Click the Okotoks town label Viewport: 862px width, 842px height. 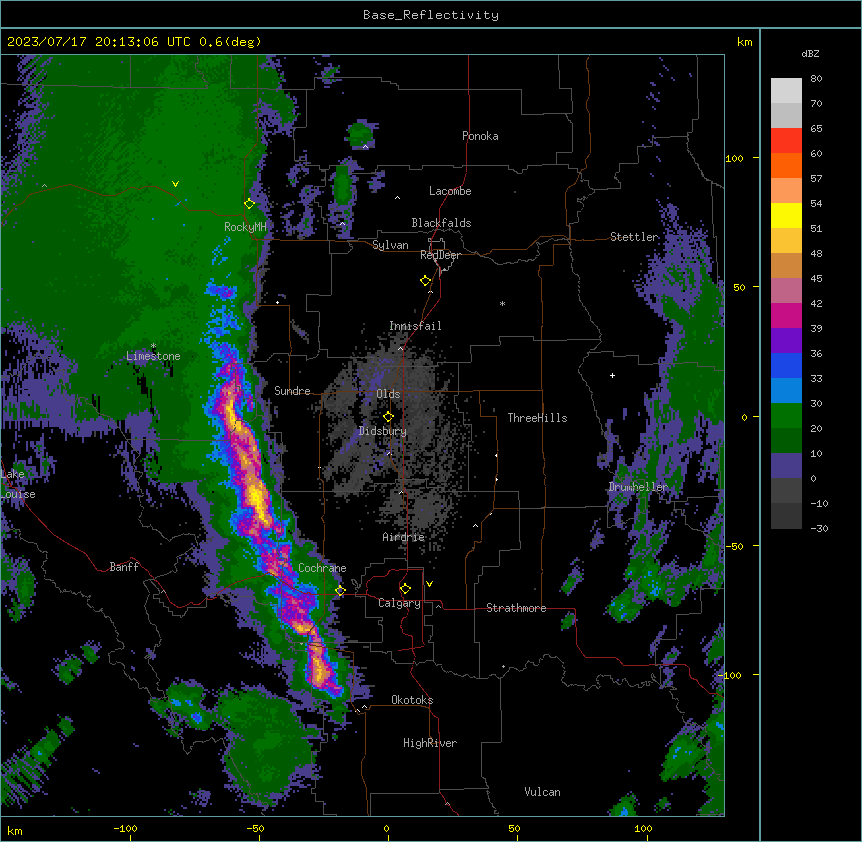click(412, 700)
